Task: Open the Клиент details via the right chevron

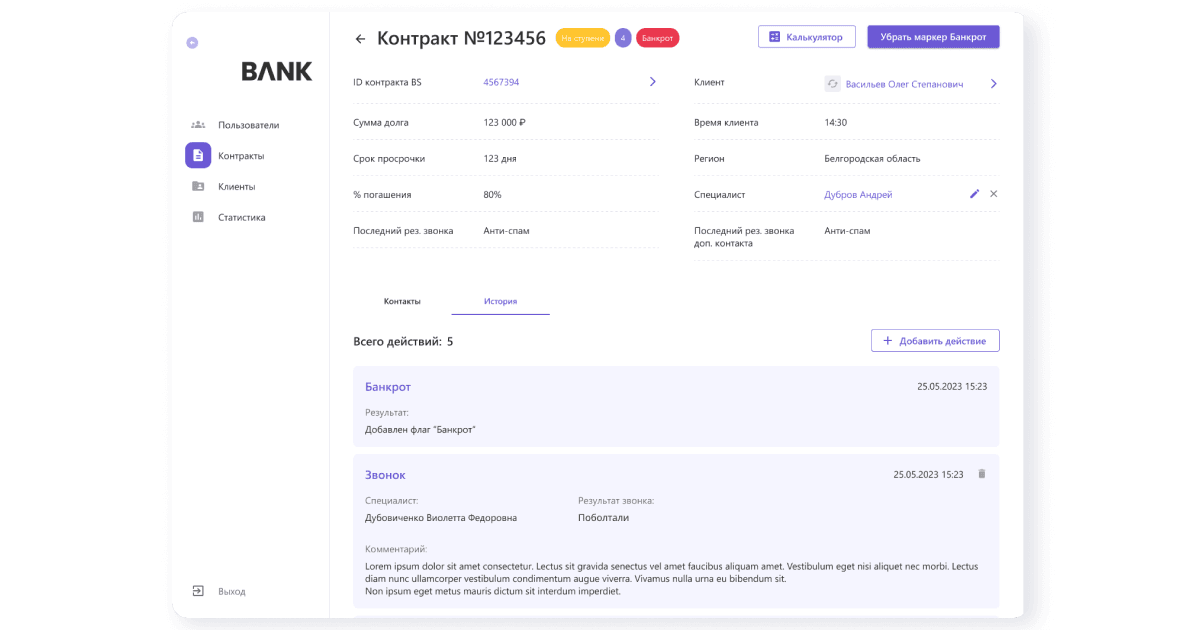Action: click(x=993, y=84)
